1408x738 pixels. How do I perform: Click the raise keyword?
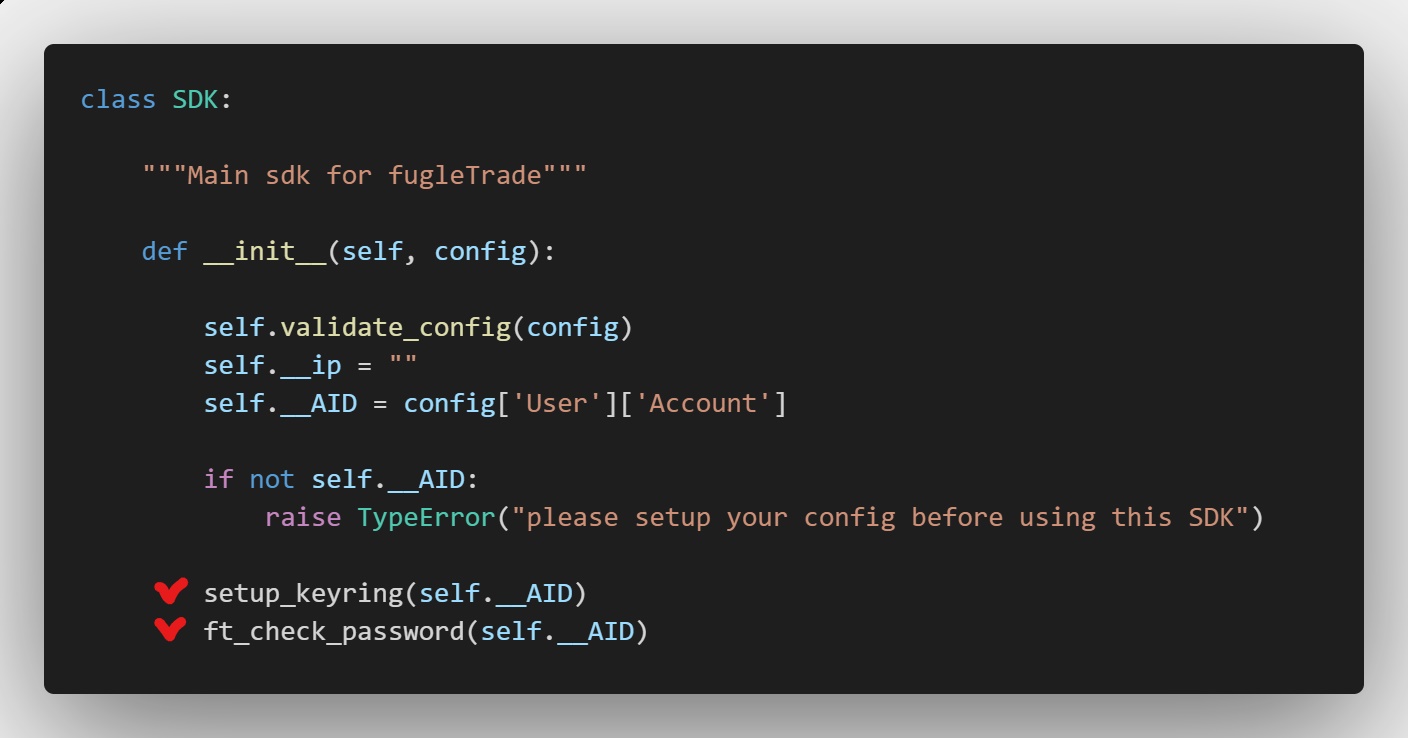(303, 517)
